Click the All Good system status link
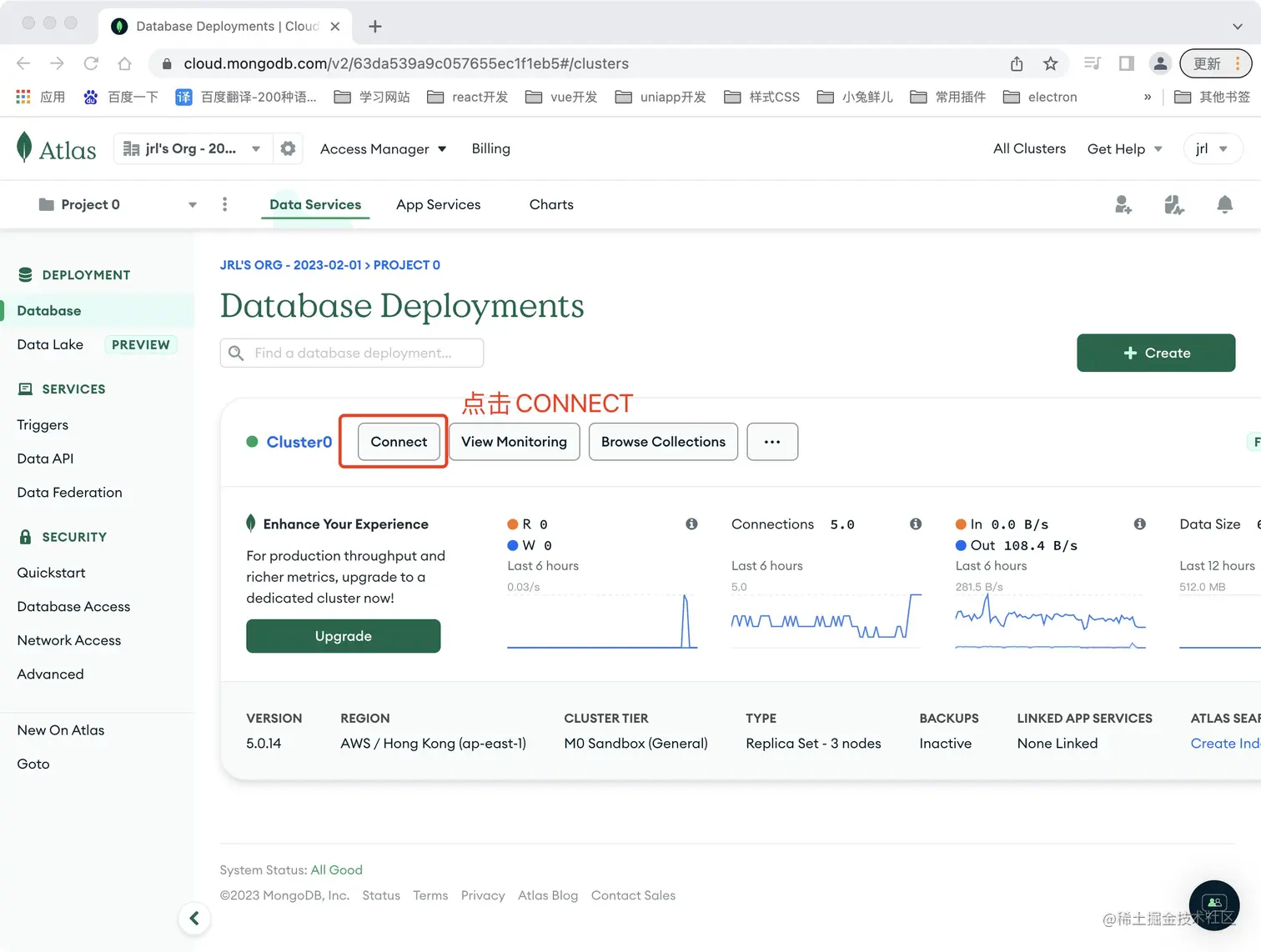This screenshot has height=952, width=1261. coord(337,869)
